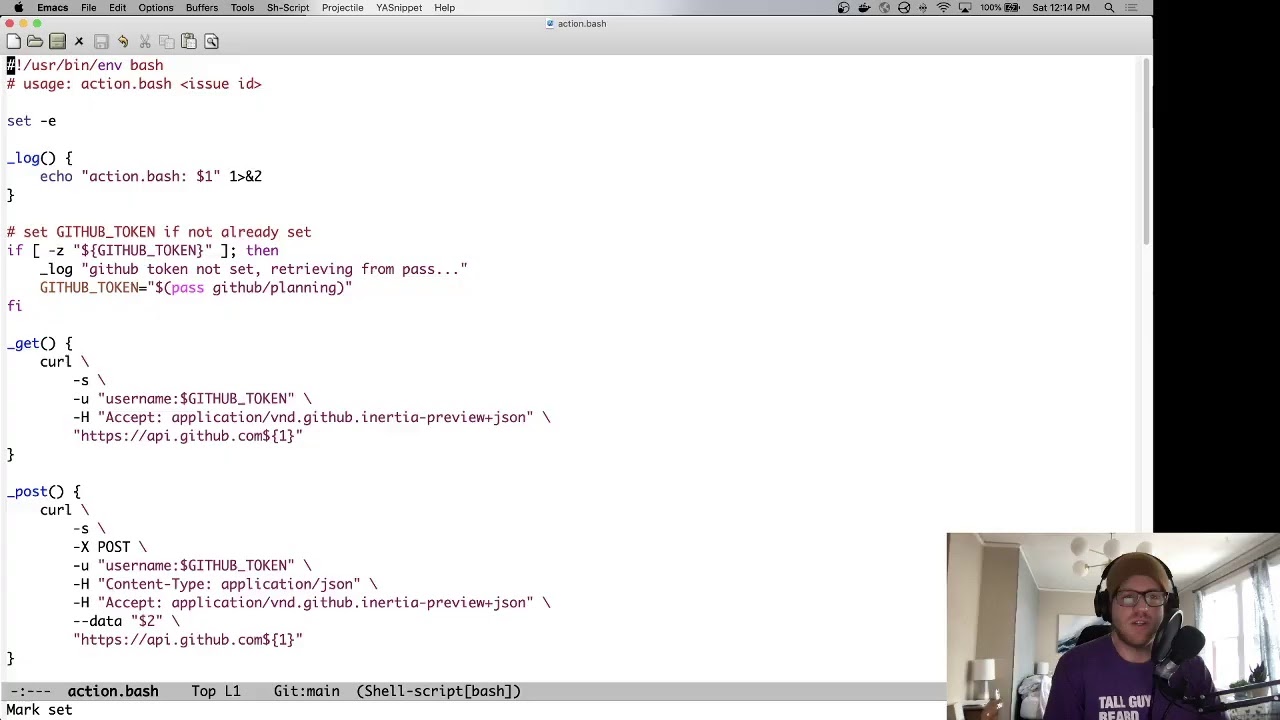Open the File menu
Image resolution: width=1280 pixels, height=720 pixels.
point(89,8)
